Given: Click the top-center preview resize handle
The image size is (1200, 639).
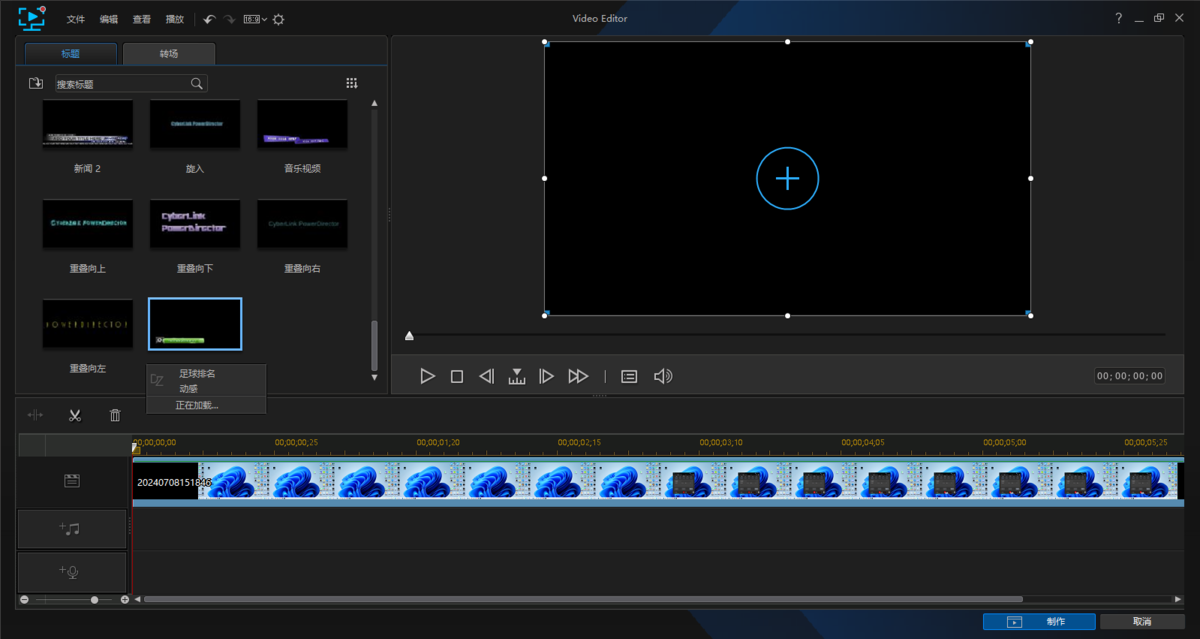Looking at the screenshot, I should click(x=788, y=42).
